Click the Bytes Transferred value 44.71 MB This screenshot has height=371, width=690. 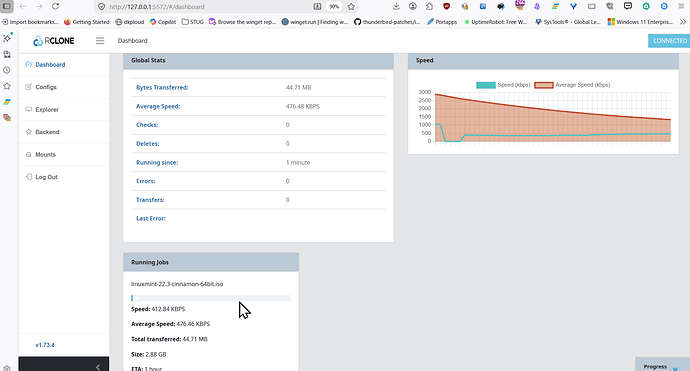point(298,88)
